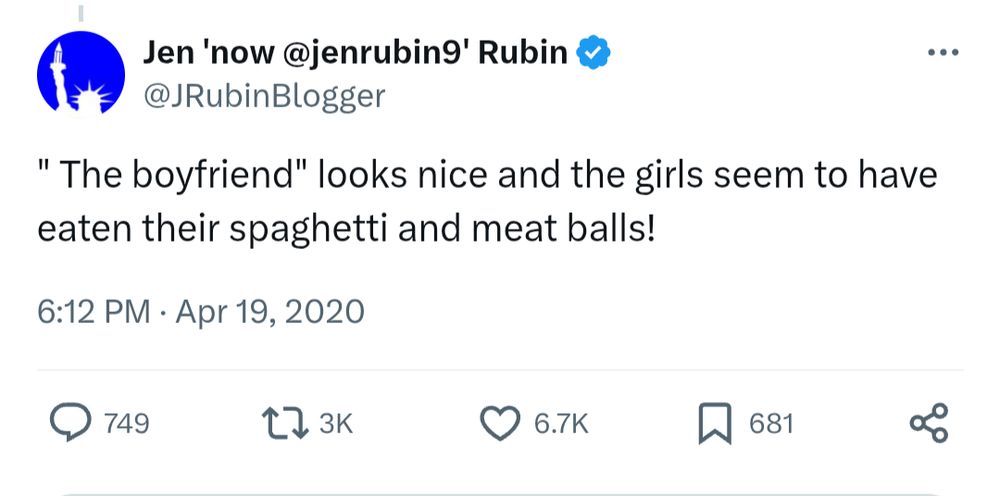1000x496 pixels.
Task: Open the three-dot more options menu
Action: [x=941, y=54]
